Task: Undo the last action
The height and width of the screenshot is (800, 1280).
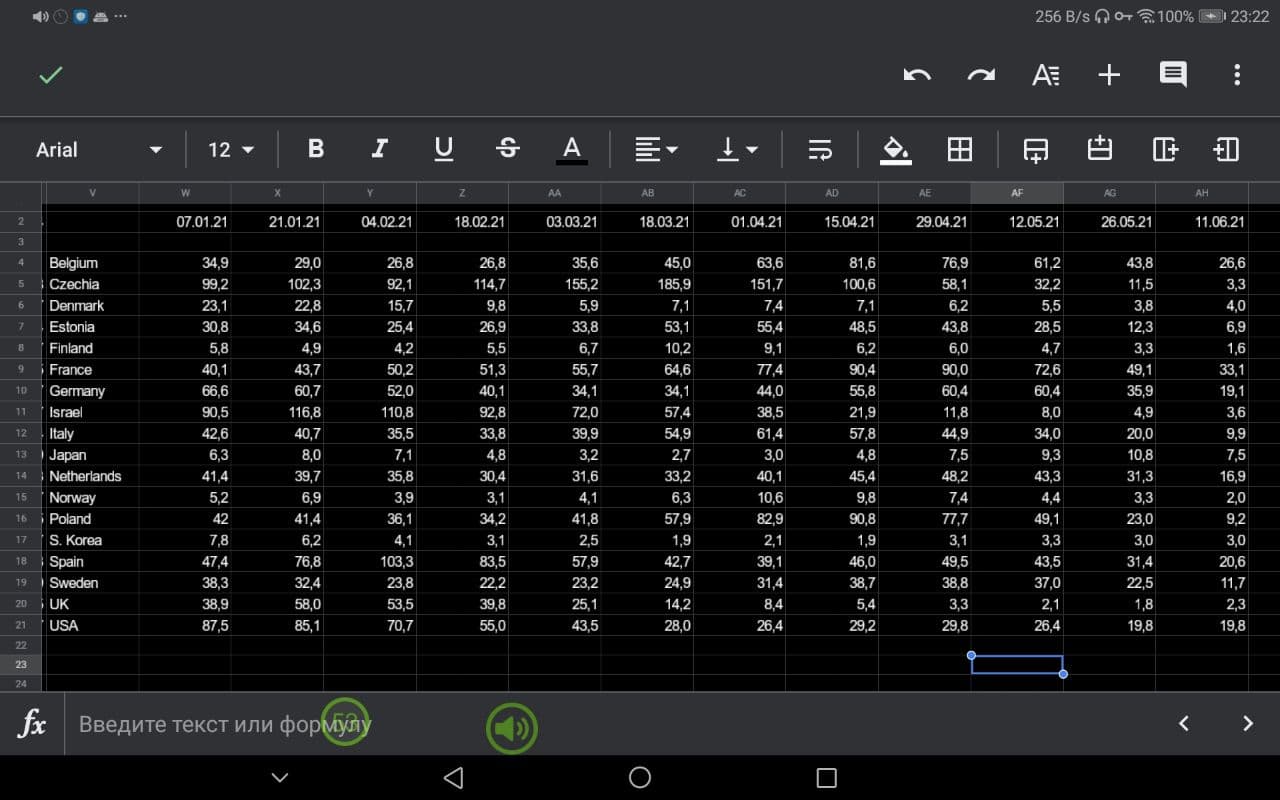Action: click(917, 75)
